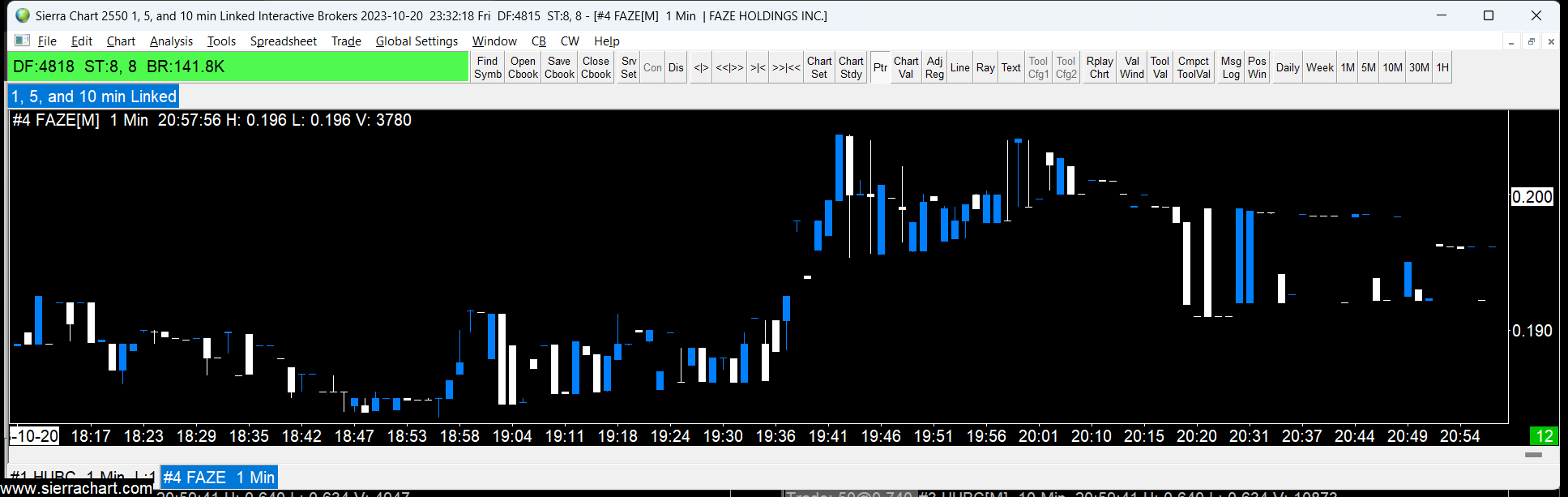Toggle the Val Wind window
This screenshot has height=497, width=1568.
1132,67
